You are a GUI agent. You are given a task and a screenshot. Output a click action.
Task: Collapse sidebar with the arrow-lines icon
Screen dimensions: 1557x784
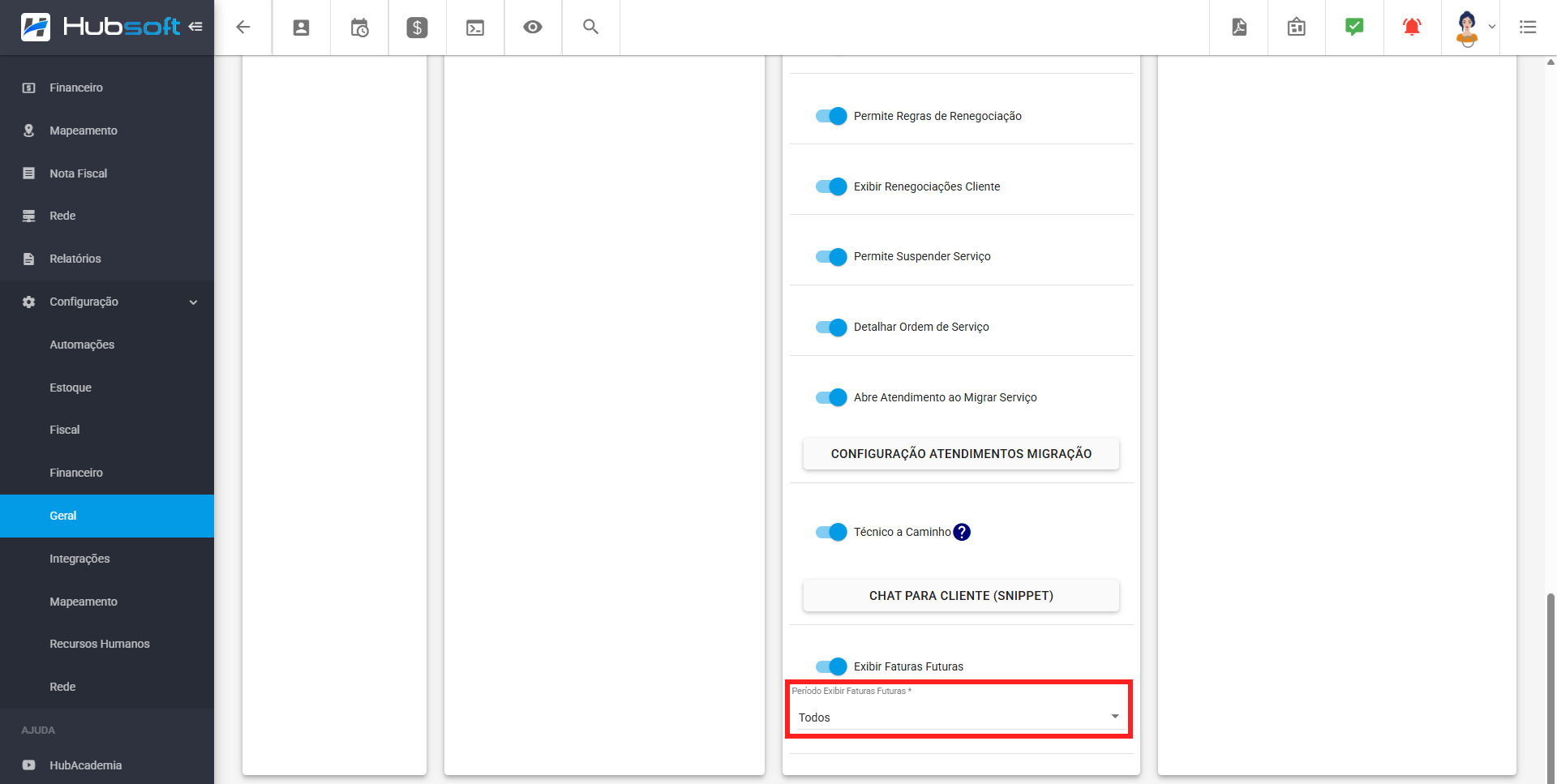tap(195, 27)
